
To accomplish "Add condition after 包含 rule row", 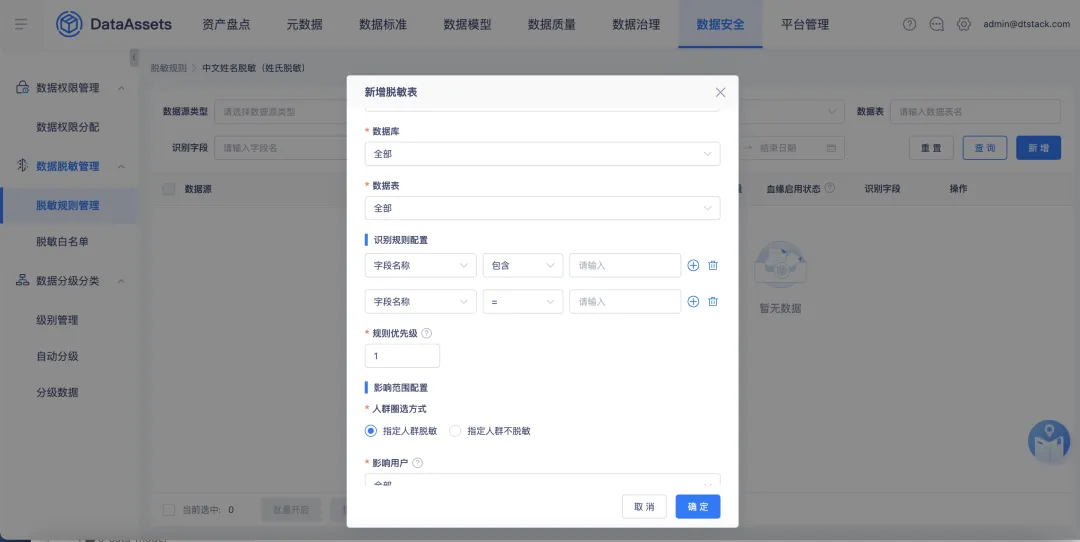I will [693, 265].
